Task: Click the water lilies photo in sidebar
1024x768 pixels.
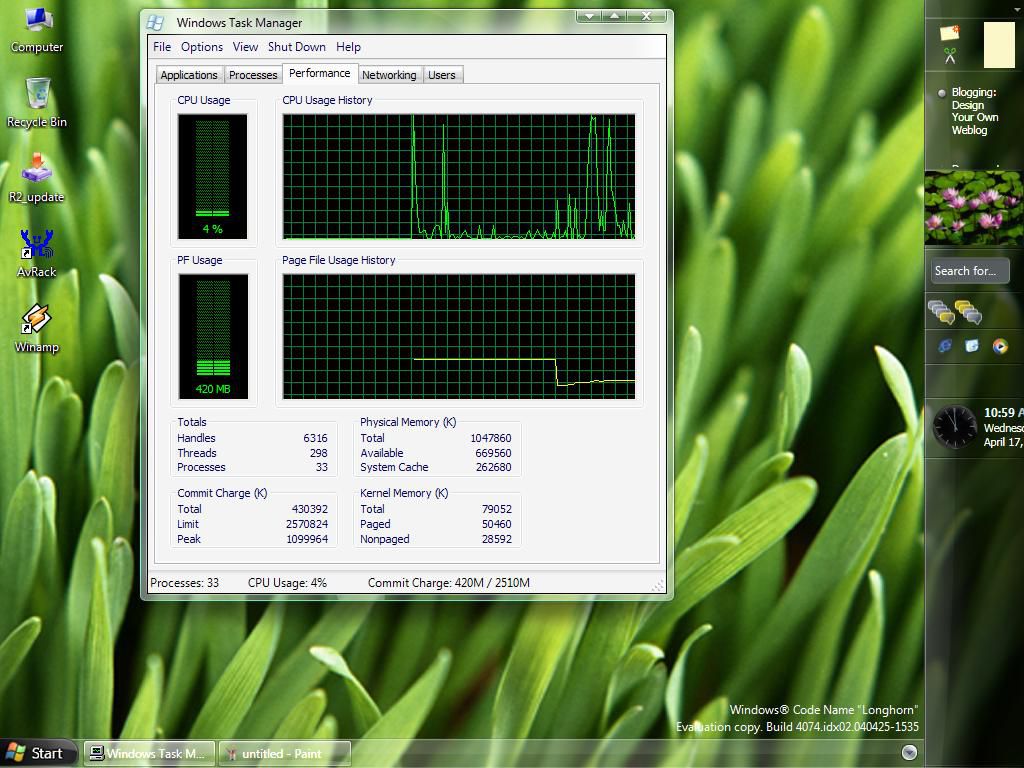Action: [974, 208]
